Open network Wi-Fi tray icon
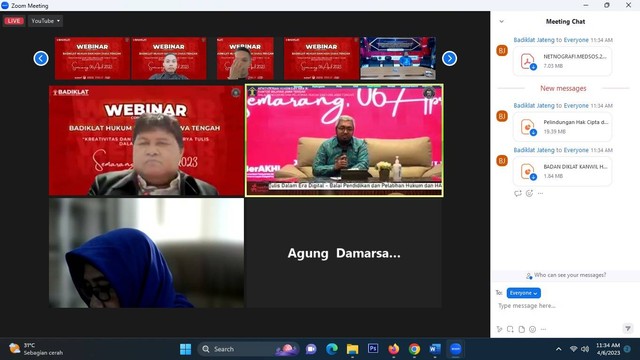640x360 pixels. tap(573, 349)
